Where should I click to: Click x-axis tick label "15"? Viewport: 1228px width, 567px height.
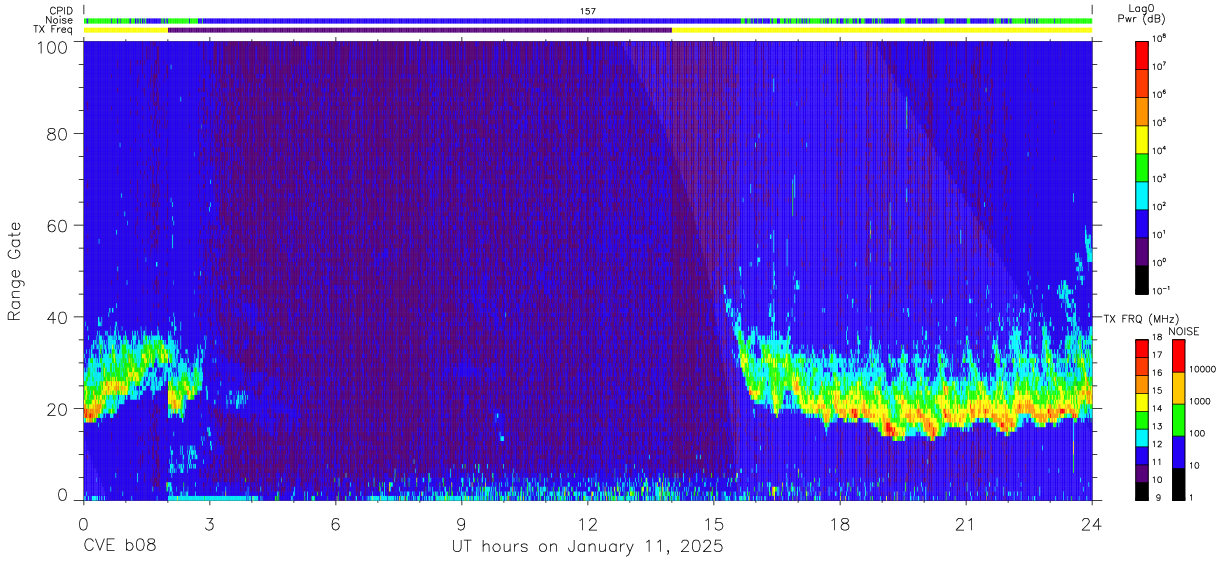tap(714, 525)
